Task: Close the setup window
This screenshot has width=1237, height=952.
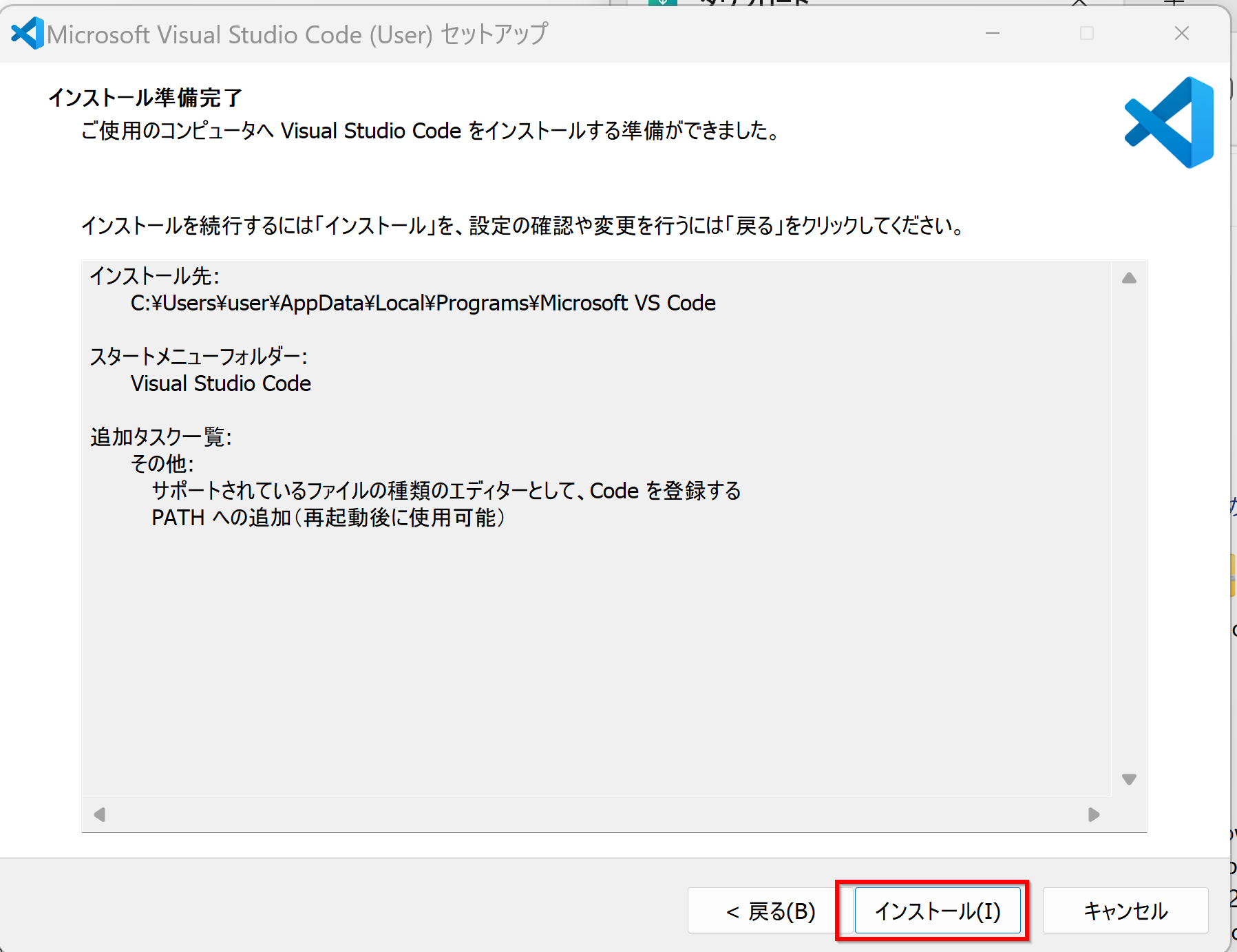Action: [1182, 33]
